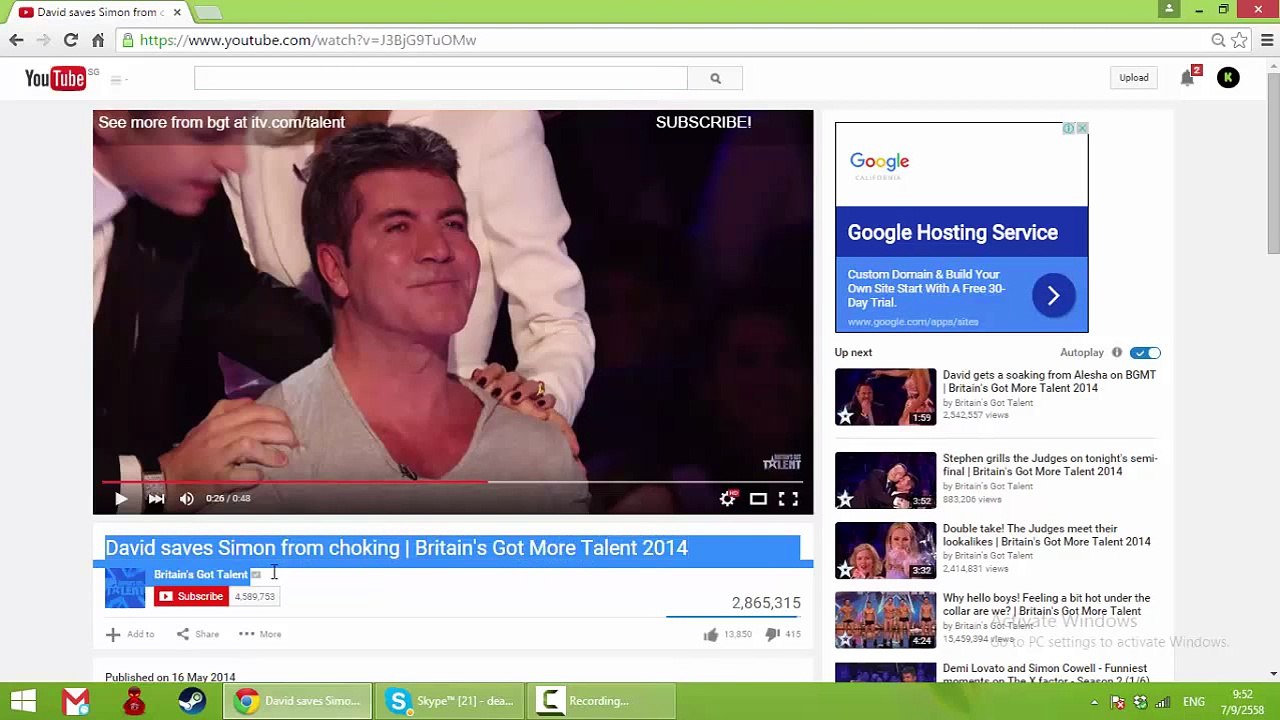This screenshot has width=1280, height=720.
Task: Open thumbnail of 1:59 Alesha soaking video
Action: point(886,397)
